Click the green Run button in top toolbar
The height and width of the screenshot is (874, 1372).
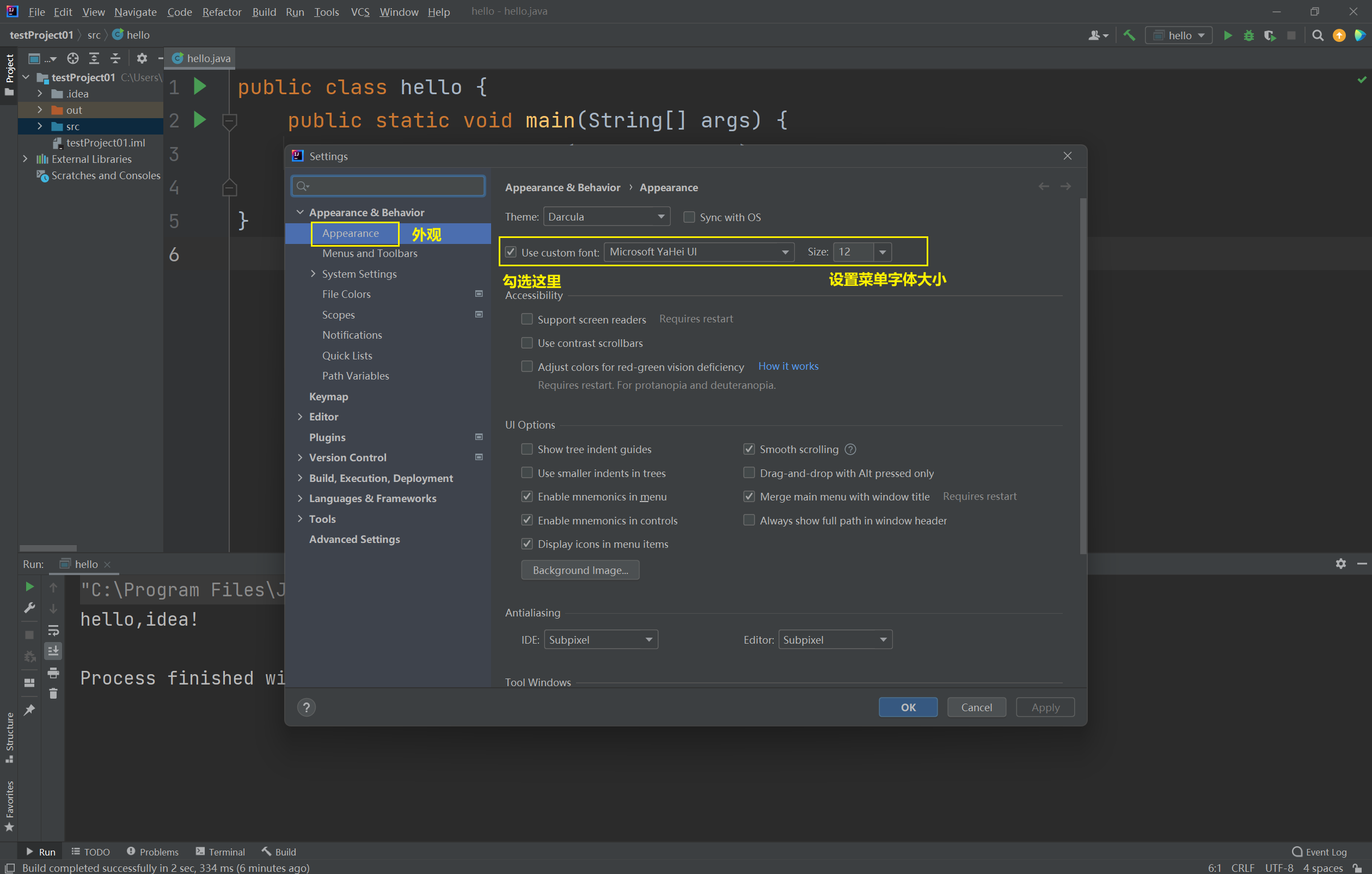[1227, 35]
